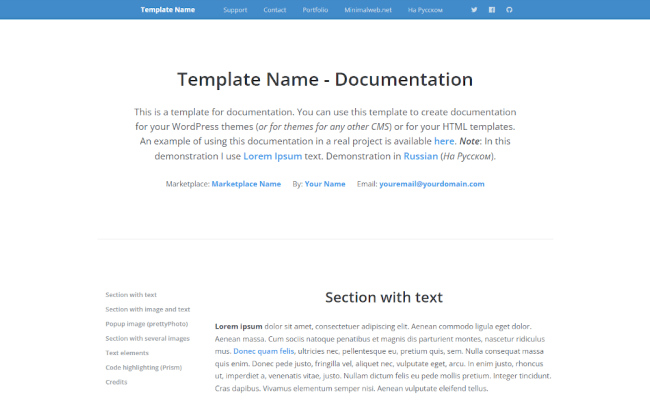Click the Your Name author link
This screenshot has height=400, width=650.
pos(325,184)
